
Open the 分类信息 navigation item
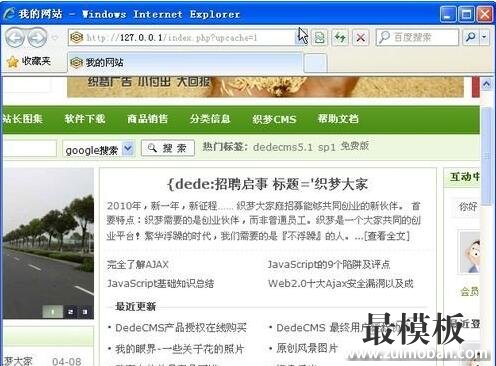coord(210,119)
